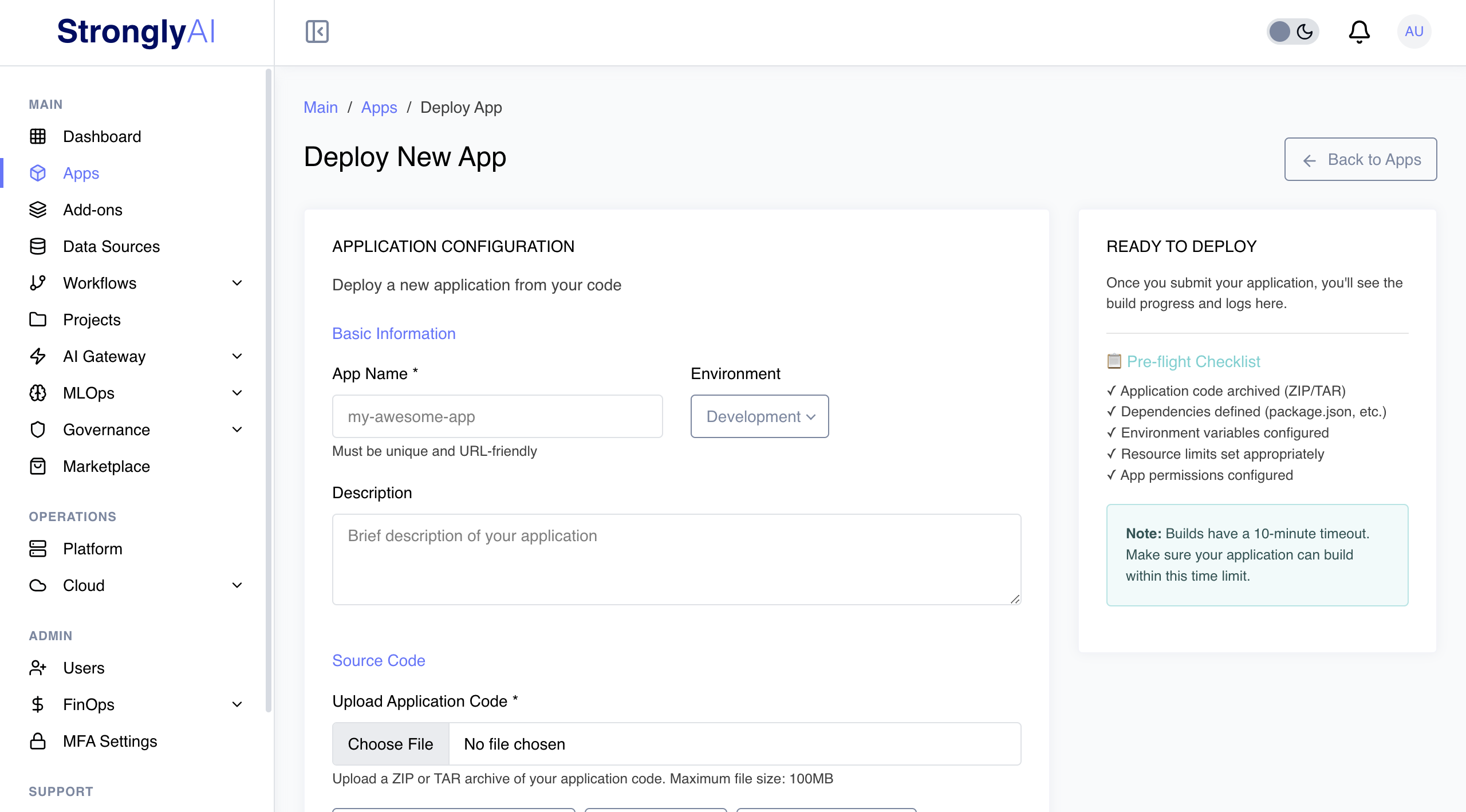Select MFA Settings in the sidebar
1466x812 pixels.
tap(109, 741)
